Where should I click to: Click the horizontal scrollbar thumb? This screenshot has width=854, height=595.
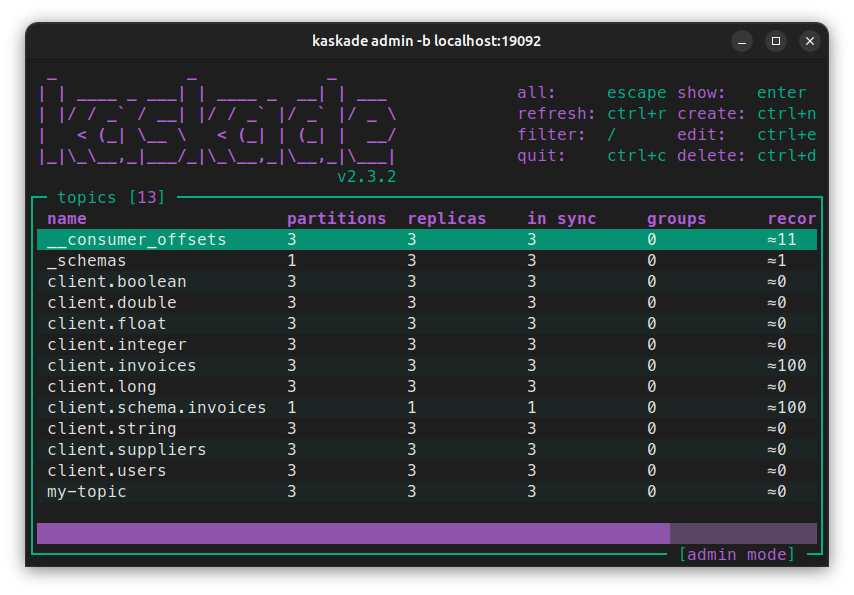coord(353,533)
